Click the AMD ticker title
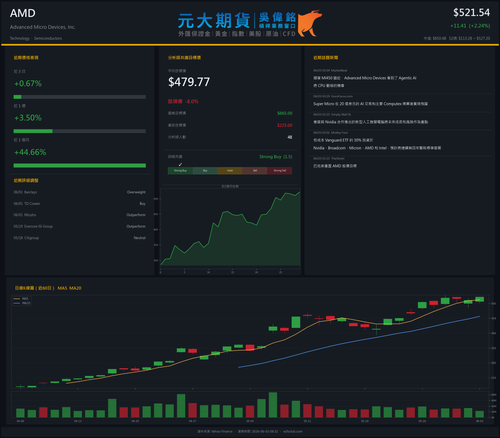The height and width of the screenshot is (438, 500). (x=22, y=13)
